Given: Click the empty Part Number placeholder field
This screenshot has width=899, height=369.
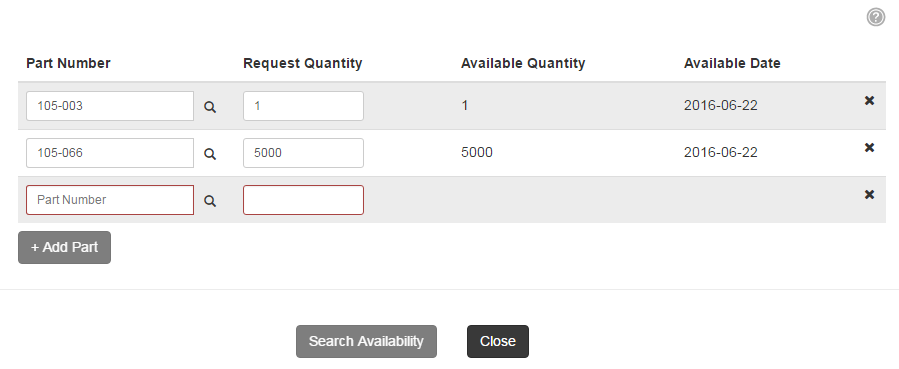Looking at the screenshot, I should tap(110, 200).
